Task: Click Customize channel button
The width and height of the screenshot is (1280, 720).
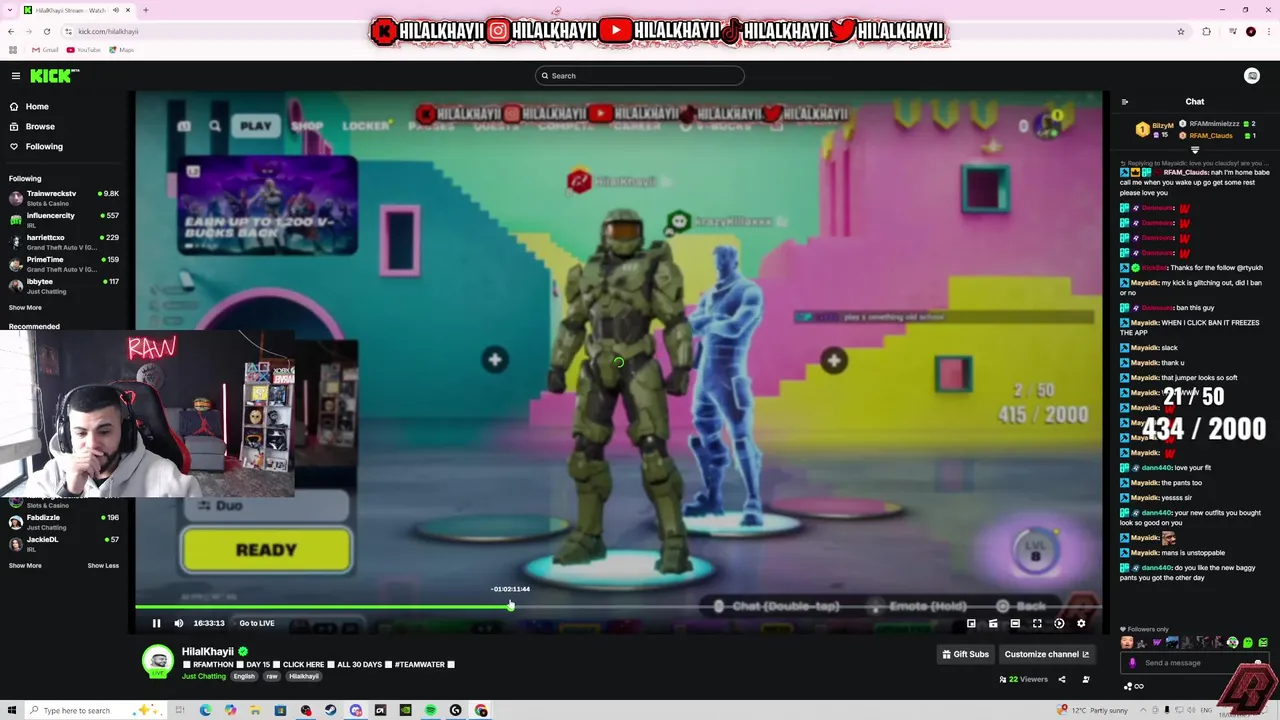Action: tap(1047, 654)
